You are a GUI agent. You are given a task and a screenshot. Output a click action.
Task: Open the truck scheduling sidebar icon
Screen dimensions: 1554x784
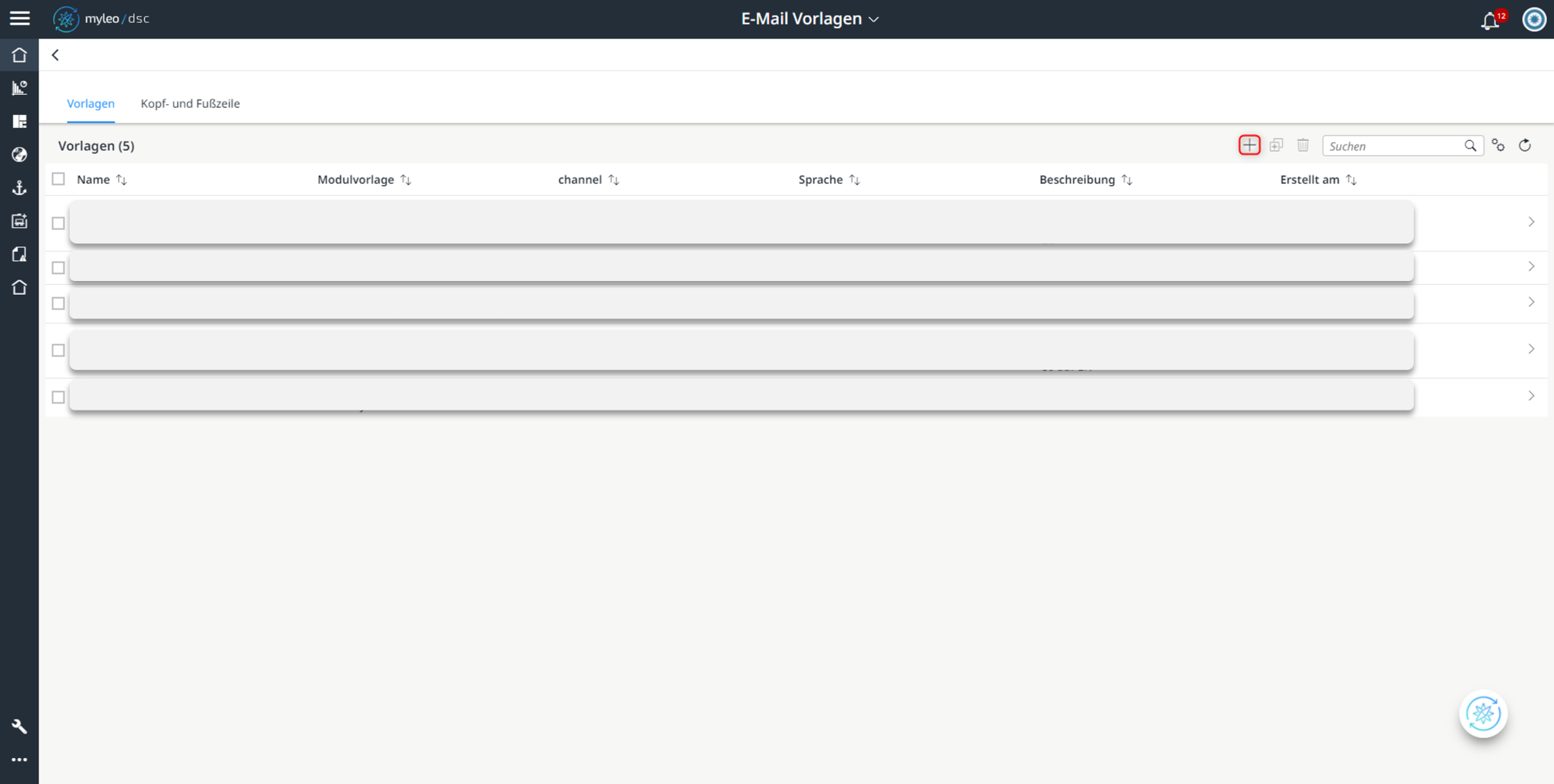[19, 221]
